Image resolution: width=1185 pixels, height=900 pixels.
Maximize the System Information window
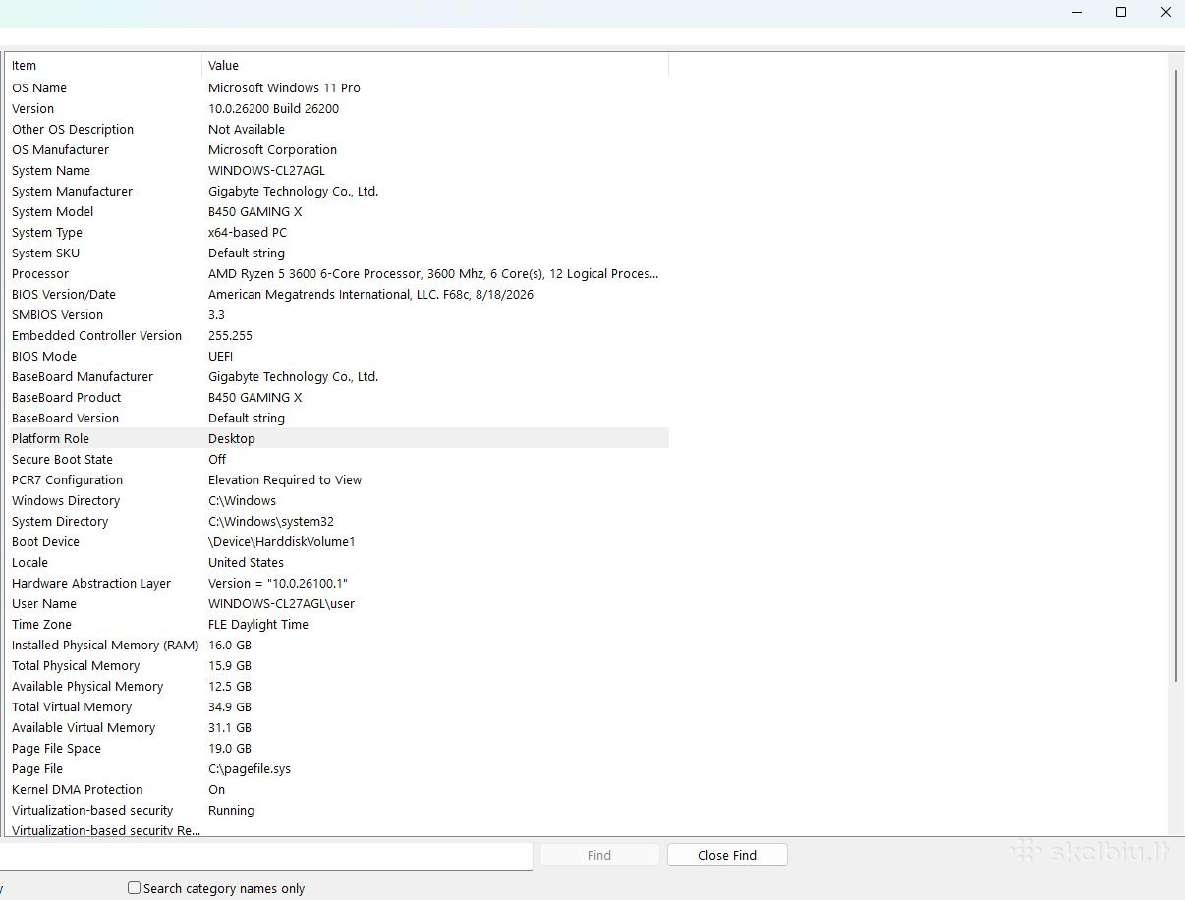point(1121,12)
